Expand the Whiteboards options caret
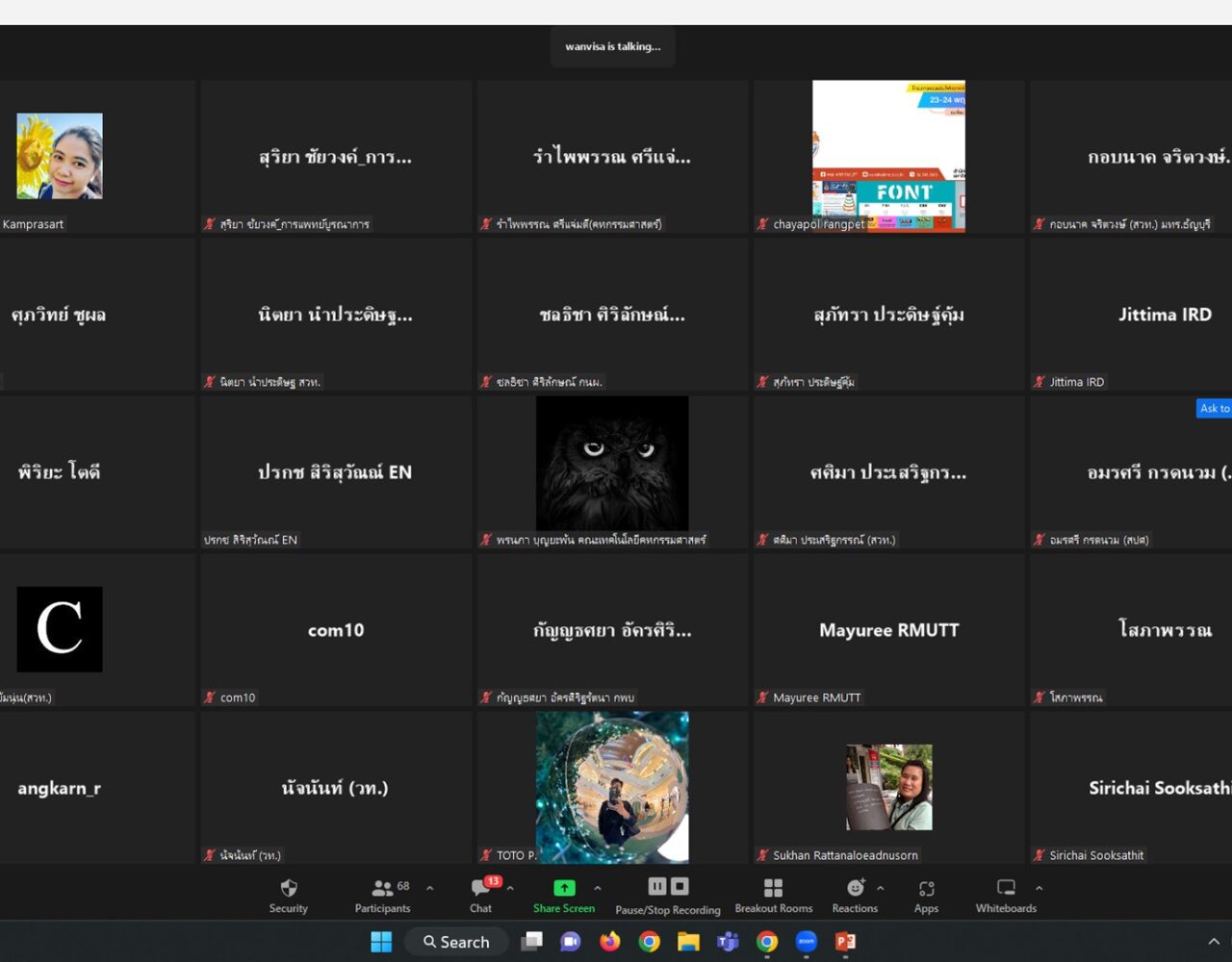 tap(1039, 888)
